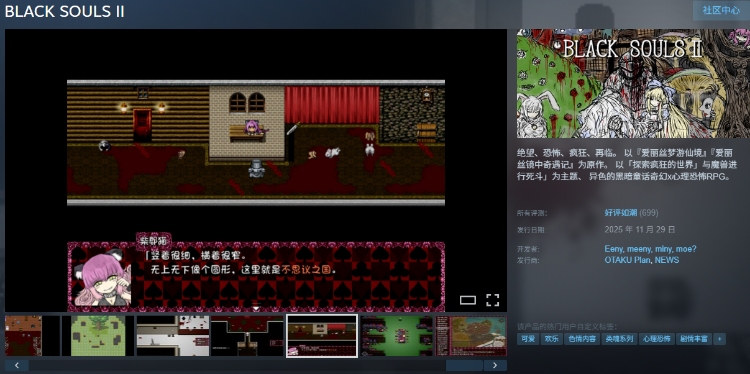750x374 pixels.
Task: Click the 发行日期 label
Action: 530,230
